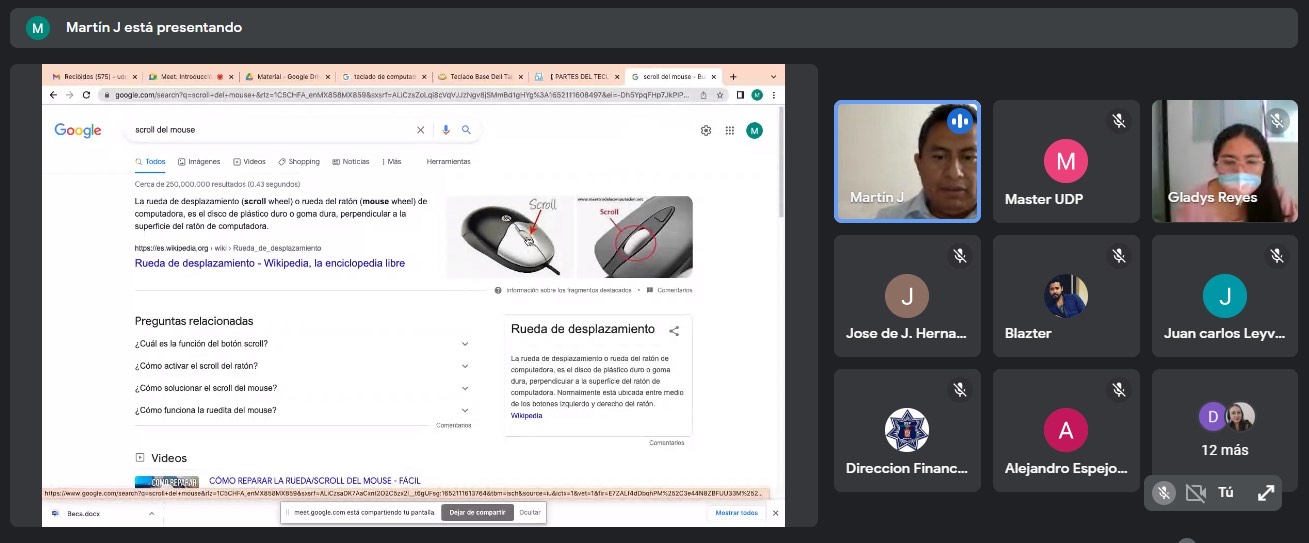Click the browser reload icon
1309x543 pixels.
coord(86,95)
